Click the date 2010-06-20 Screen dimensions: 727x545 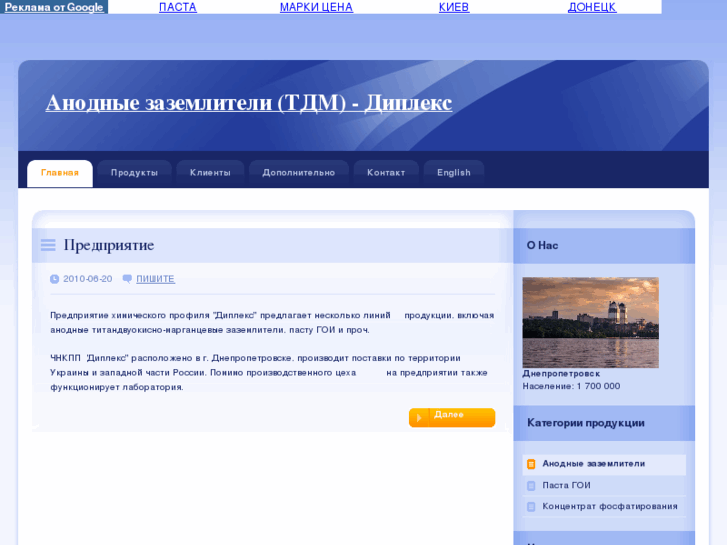88,279
